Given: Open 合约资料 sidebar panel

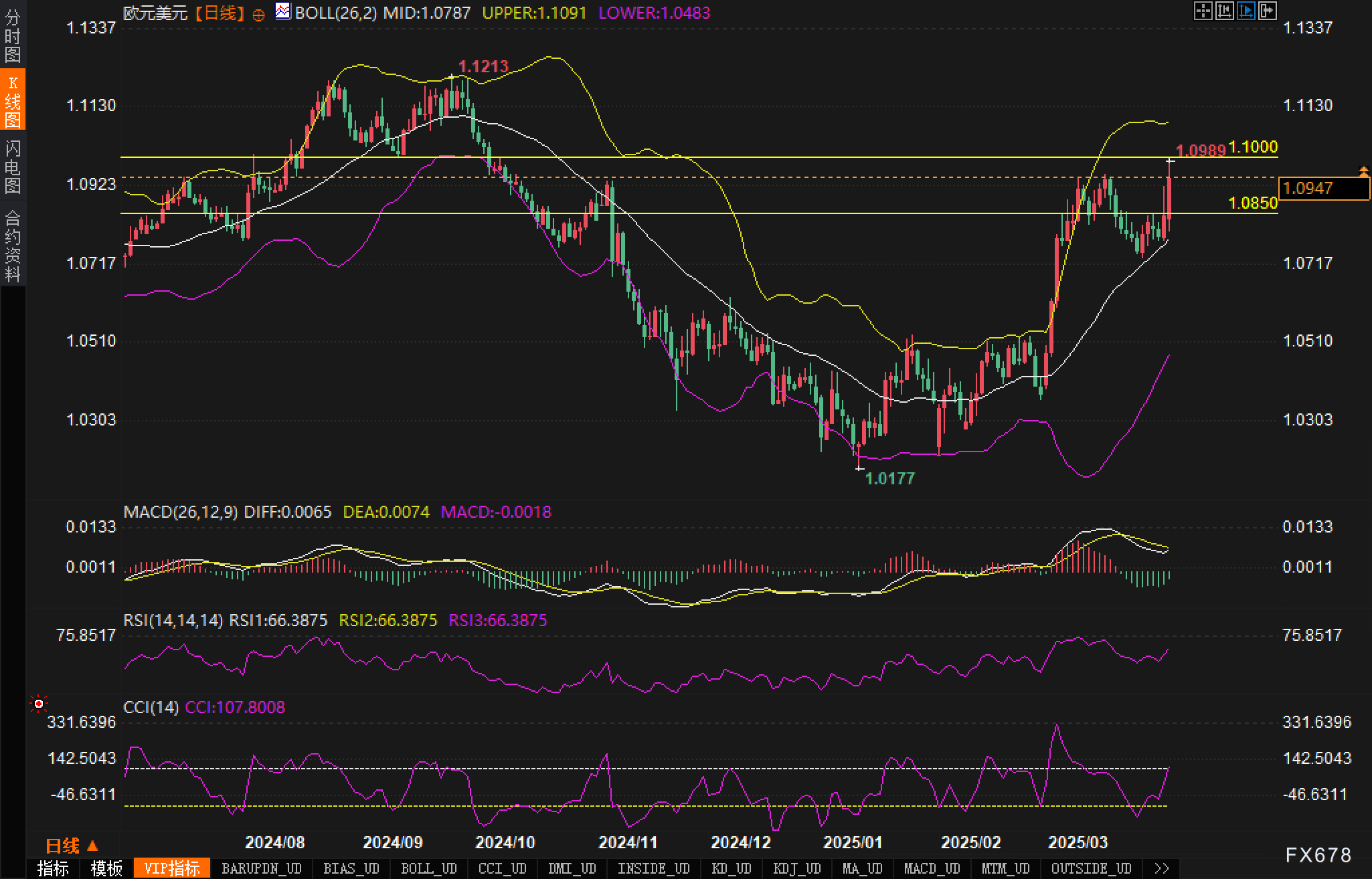Looking at the screenshot, I should 13,246.
